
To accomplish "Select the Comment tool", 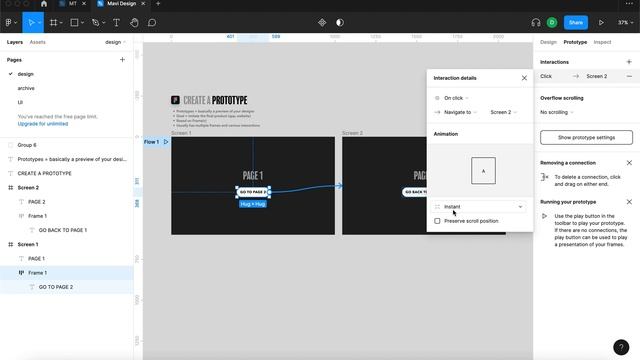I will 152,22.
